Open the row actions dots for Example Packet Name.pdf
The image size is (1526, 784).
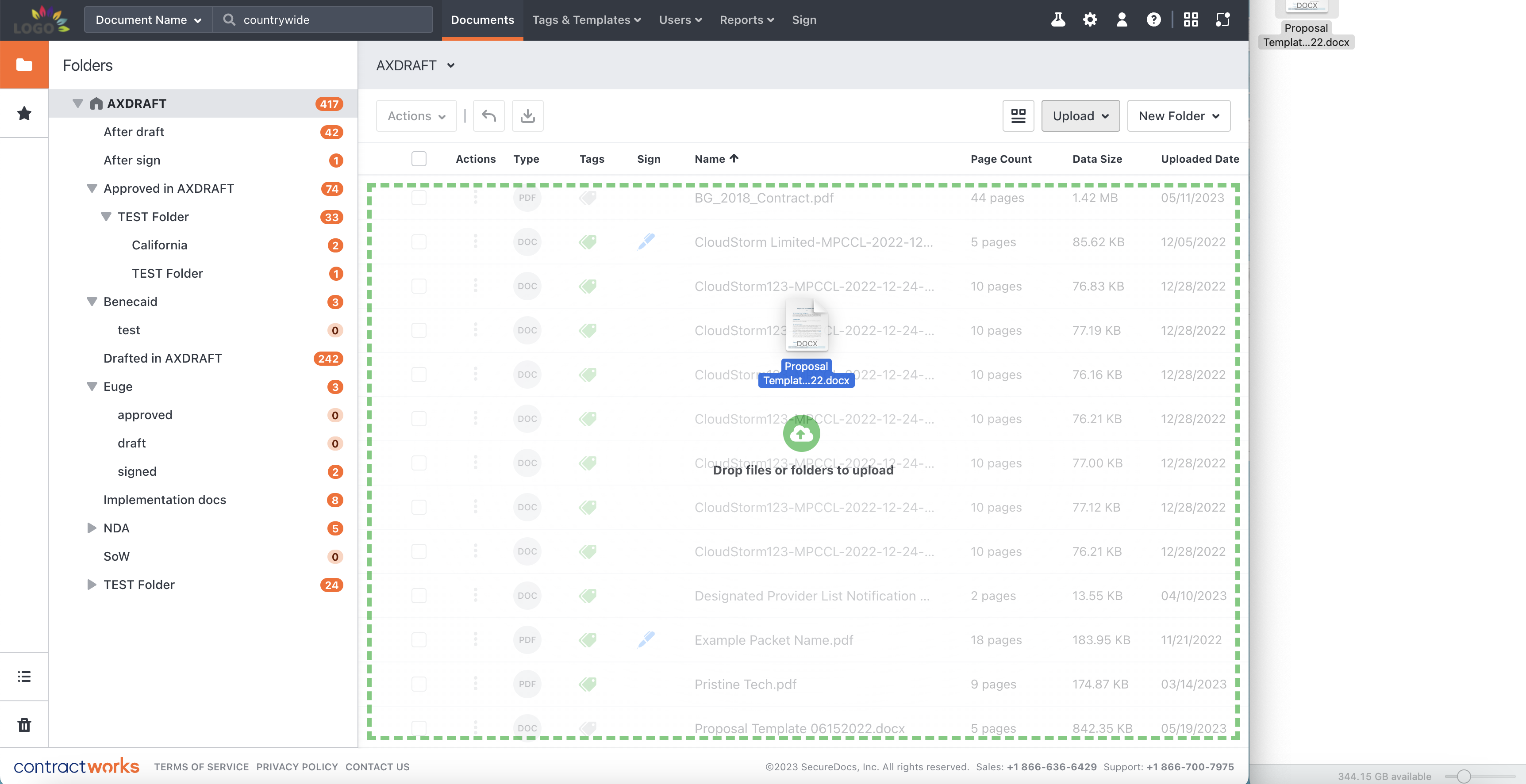click(x=475, y=639)
